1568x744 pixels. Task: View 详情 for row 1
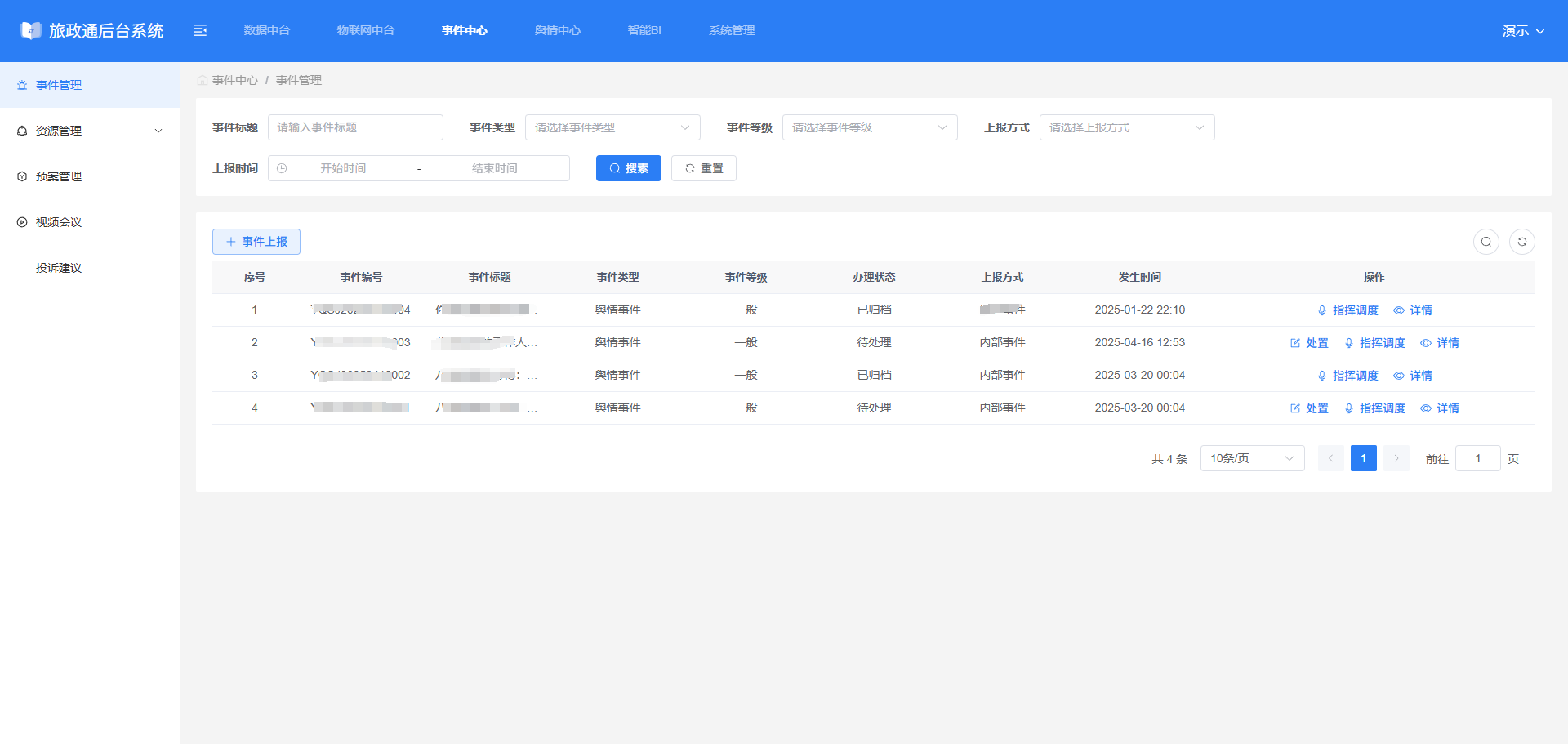[x=1413, y=310]
